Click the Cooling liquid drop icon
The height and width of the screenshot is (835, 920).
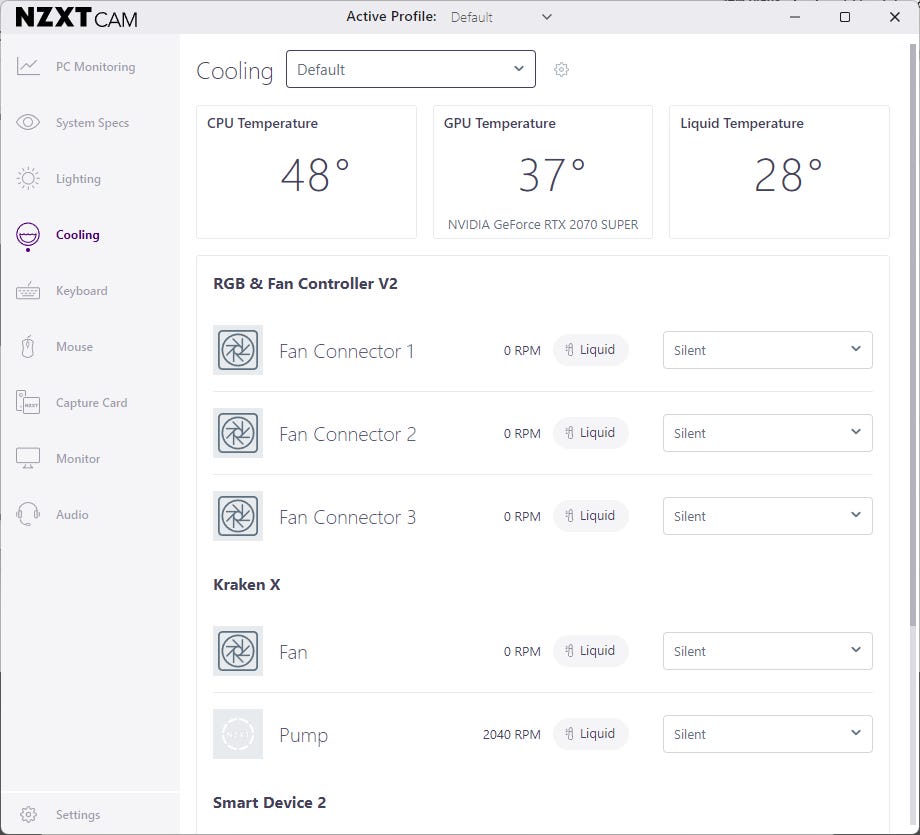28,235
